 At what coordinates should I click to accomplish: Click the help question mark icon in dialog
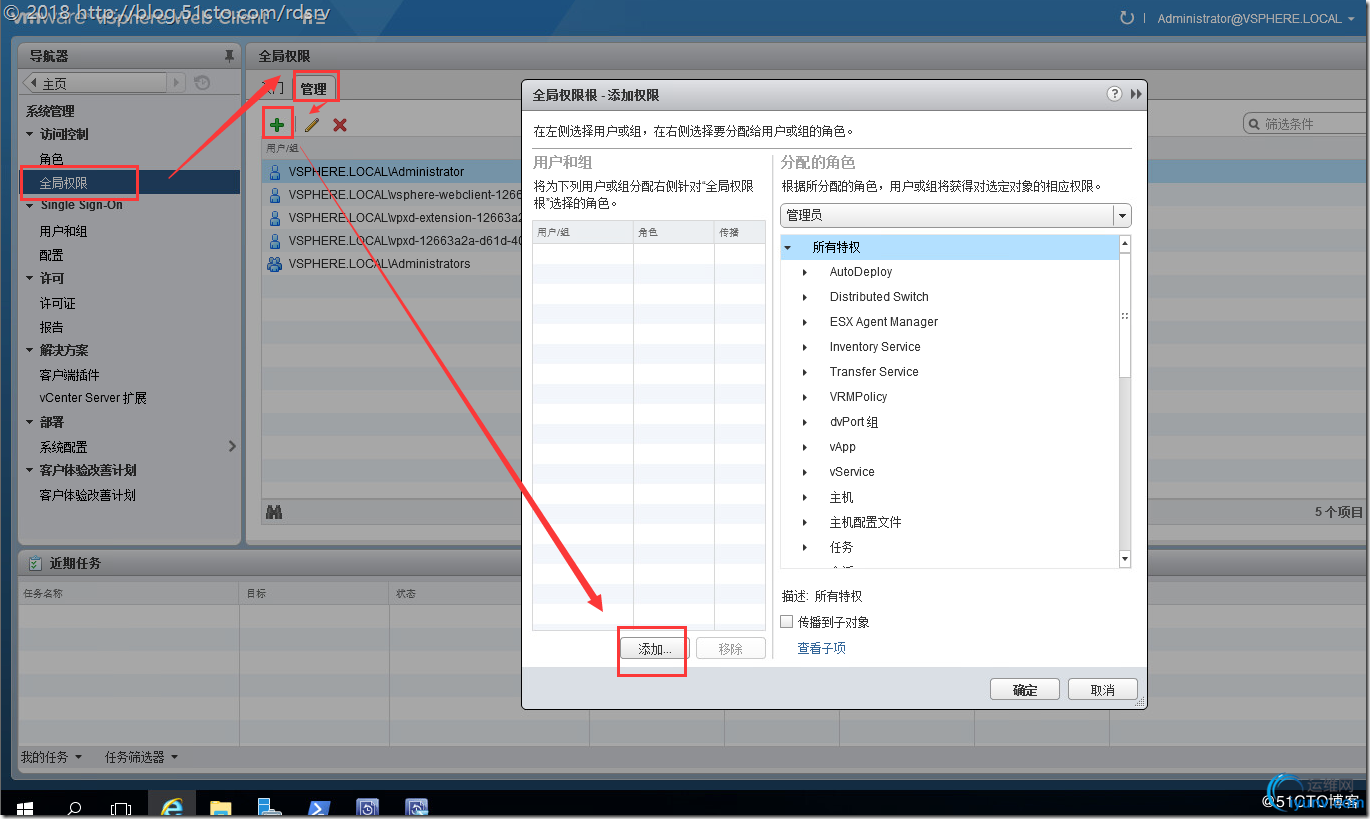(x=1114, y=94)
